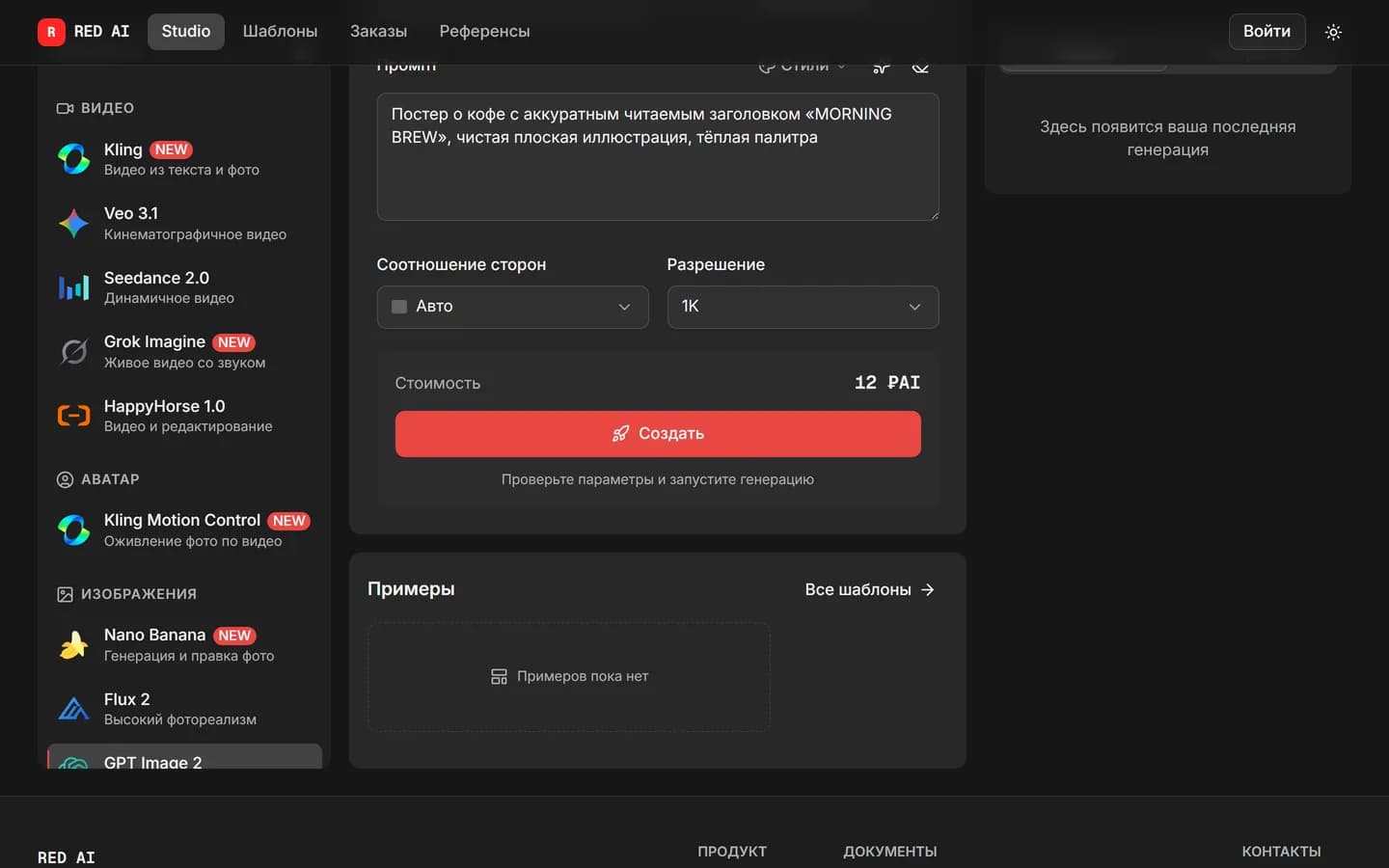Click the footer КОНТАКТЫ heading
This screenshot has width=1389, height=868.
tap(1281, 852)
